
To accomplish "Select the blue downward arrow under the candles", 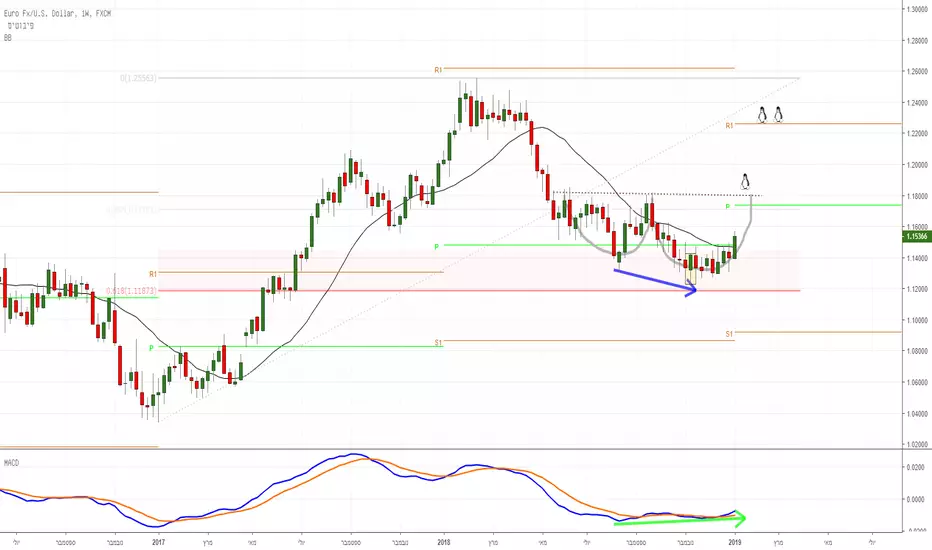I will coord(655,282).
